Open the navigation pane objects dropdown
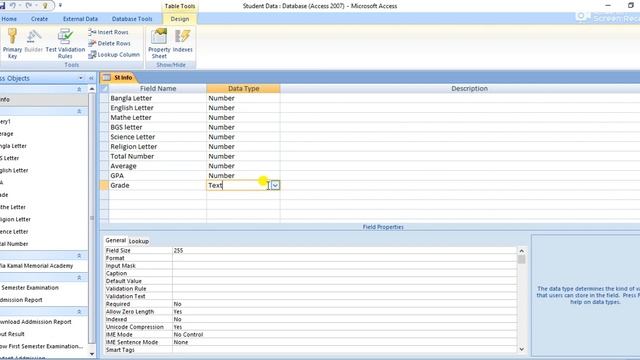 pyautogui.click(x=80, y=78)
